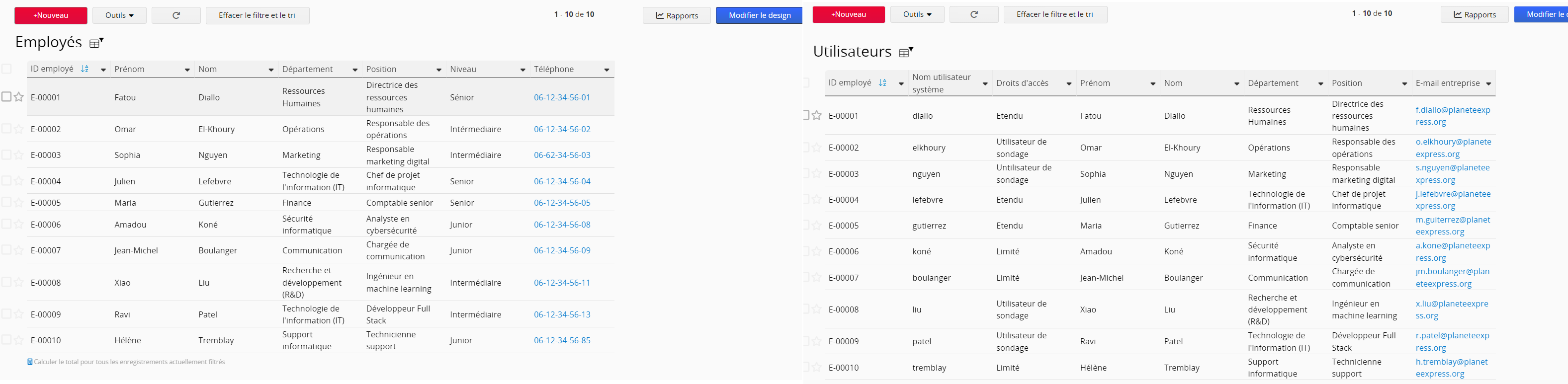Click the Rapports button above Employés
Image resolution: width=1568 pixels, height=384 pixels.
[676, 16]
